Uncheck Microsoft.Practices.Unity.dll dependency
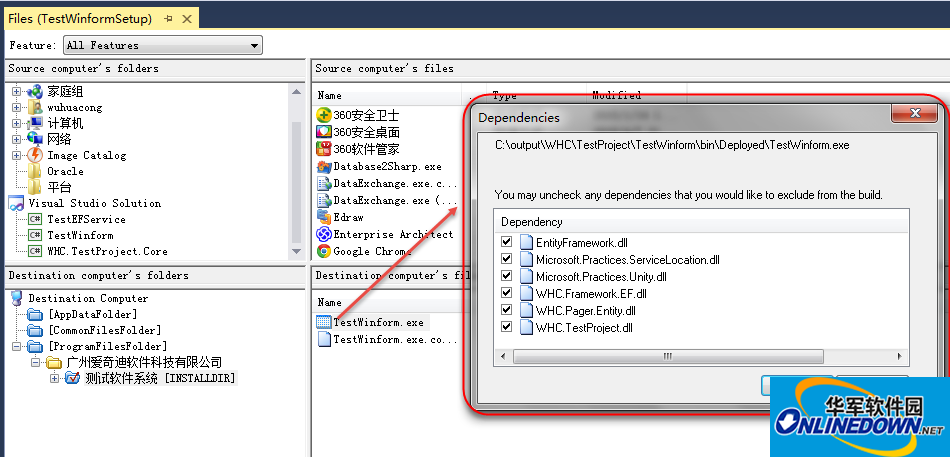Screen dimensions: 950x457 pos(507,276)
